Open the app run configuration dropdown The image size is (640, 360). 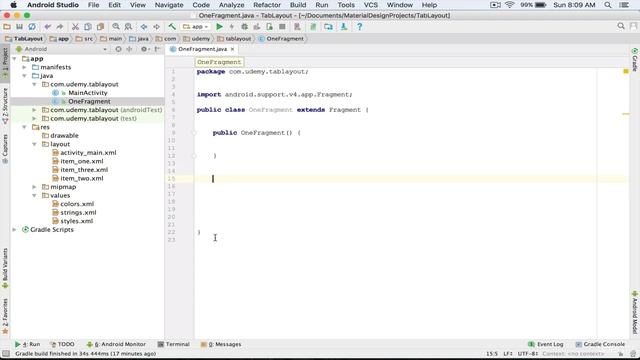point(196,27)
